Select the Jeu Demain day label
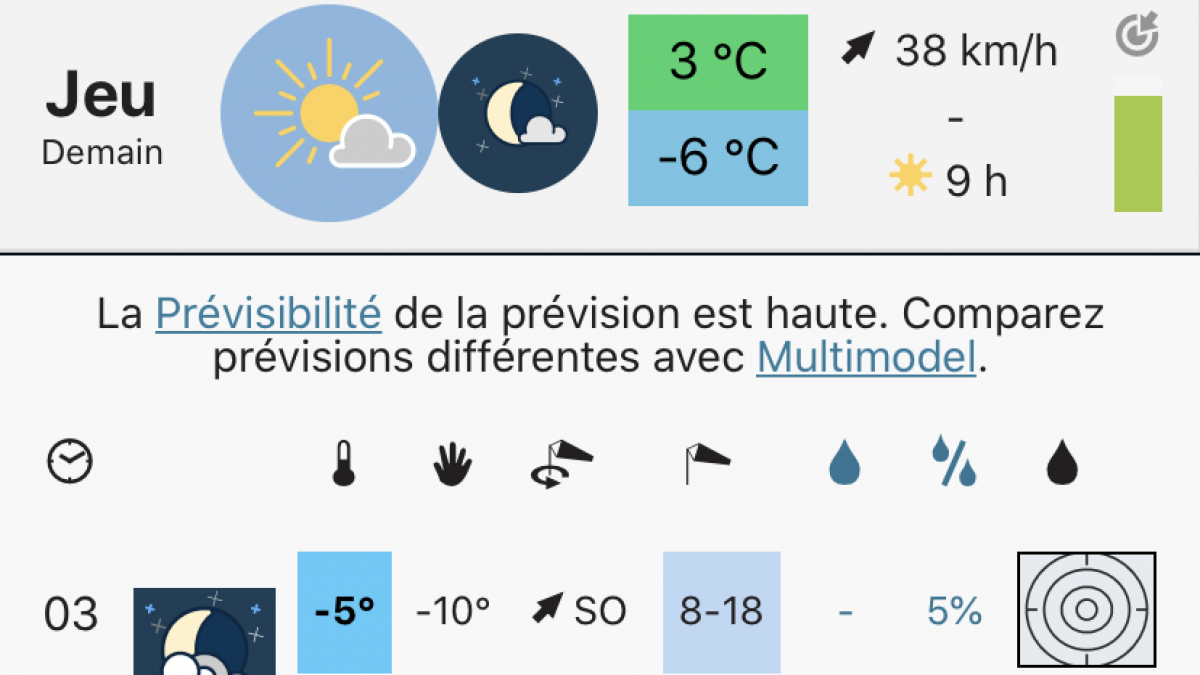The height and width of the screenshot is (675, 1200). [x=102, y=118]
